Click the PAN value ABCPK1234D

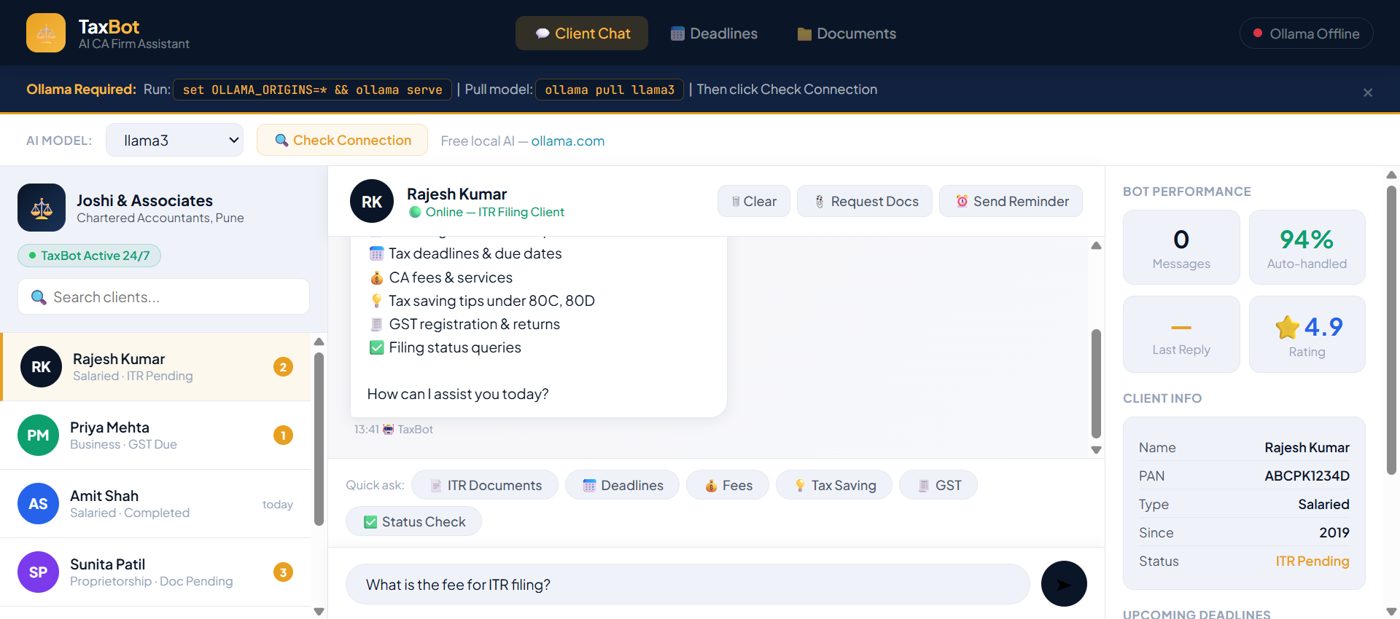(1307, 476)
